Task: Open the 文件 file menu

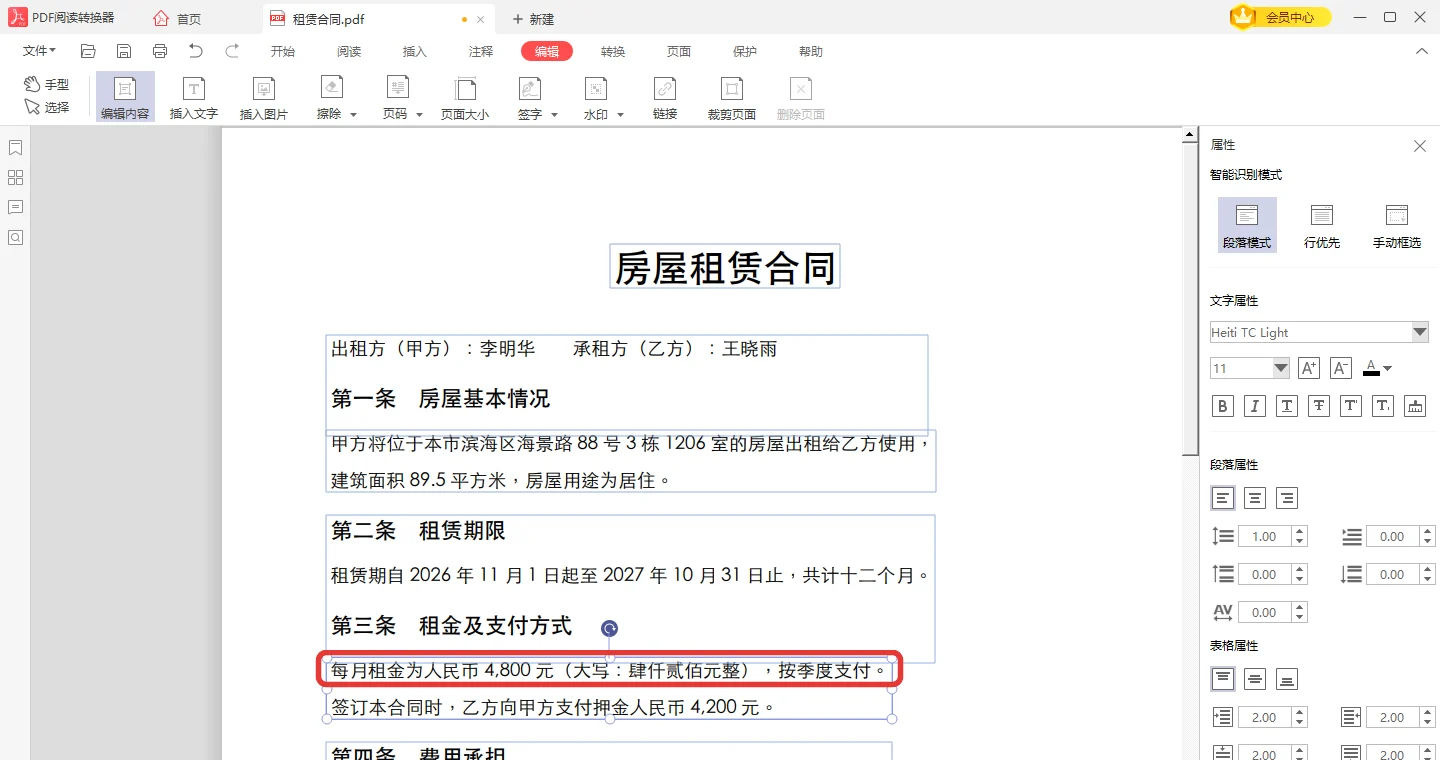Action: pos(39,51)
